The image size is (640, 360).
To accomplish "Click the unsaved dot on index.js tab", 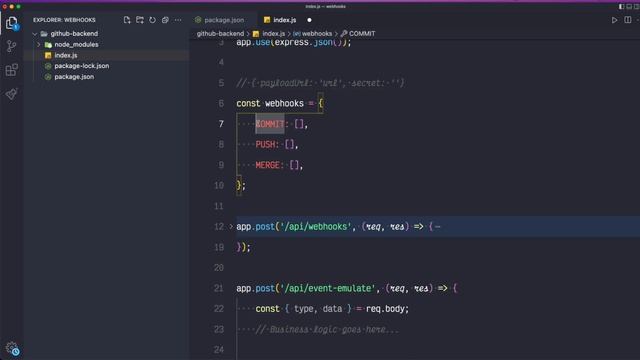I will [x=309, y=20].
